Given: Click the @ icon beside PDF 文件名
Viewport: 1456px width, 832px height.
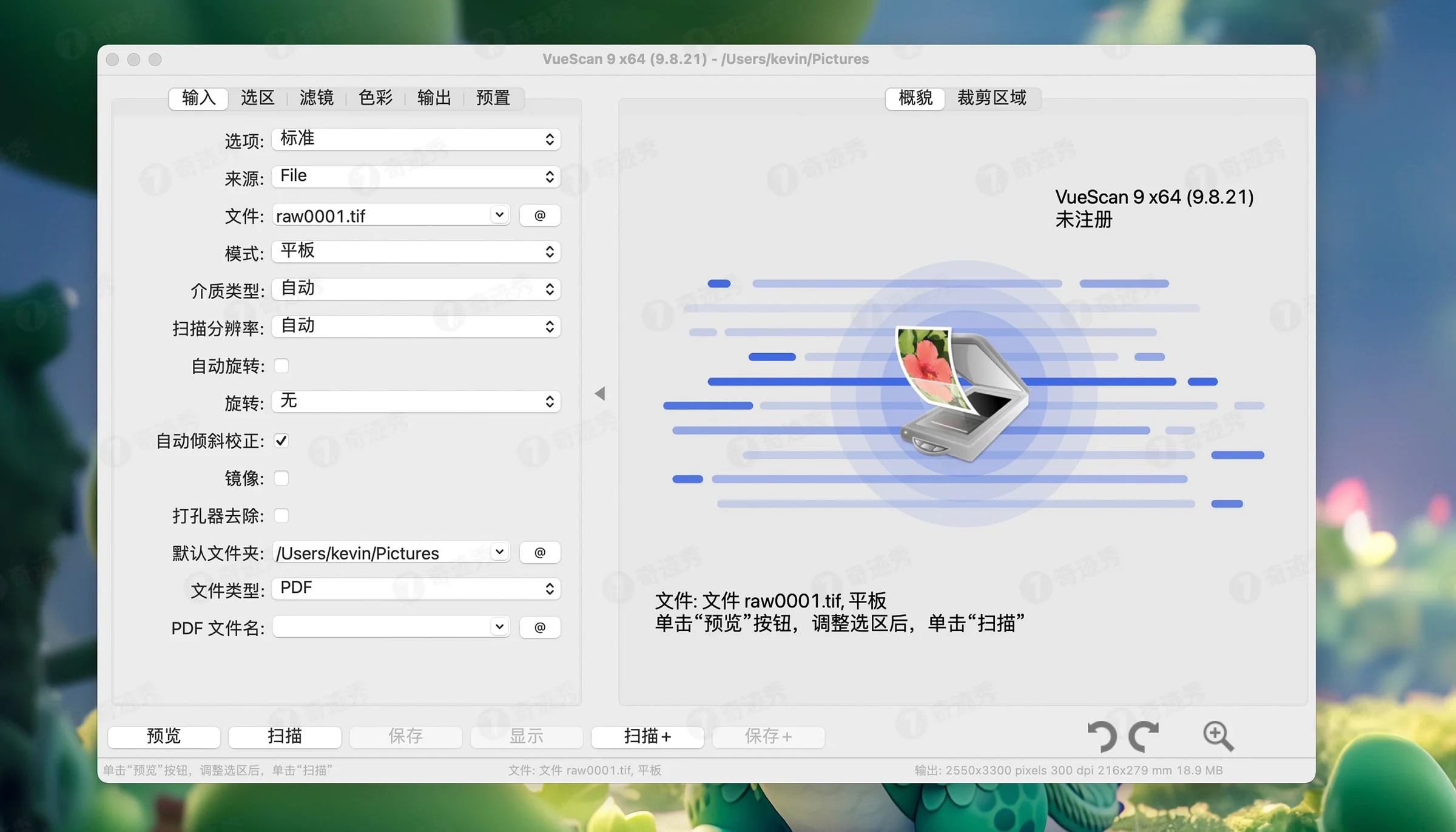Looking at the screenshot, I should 539,627.
